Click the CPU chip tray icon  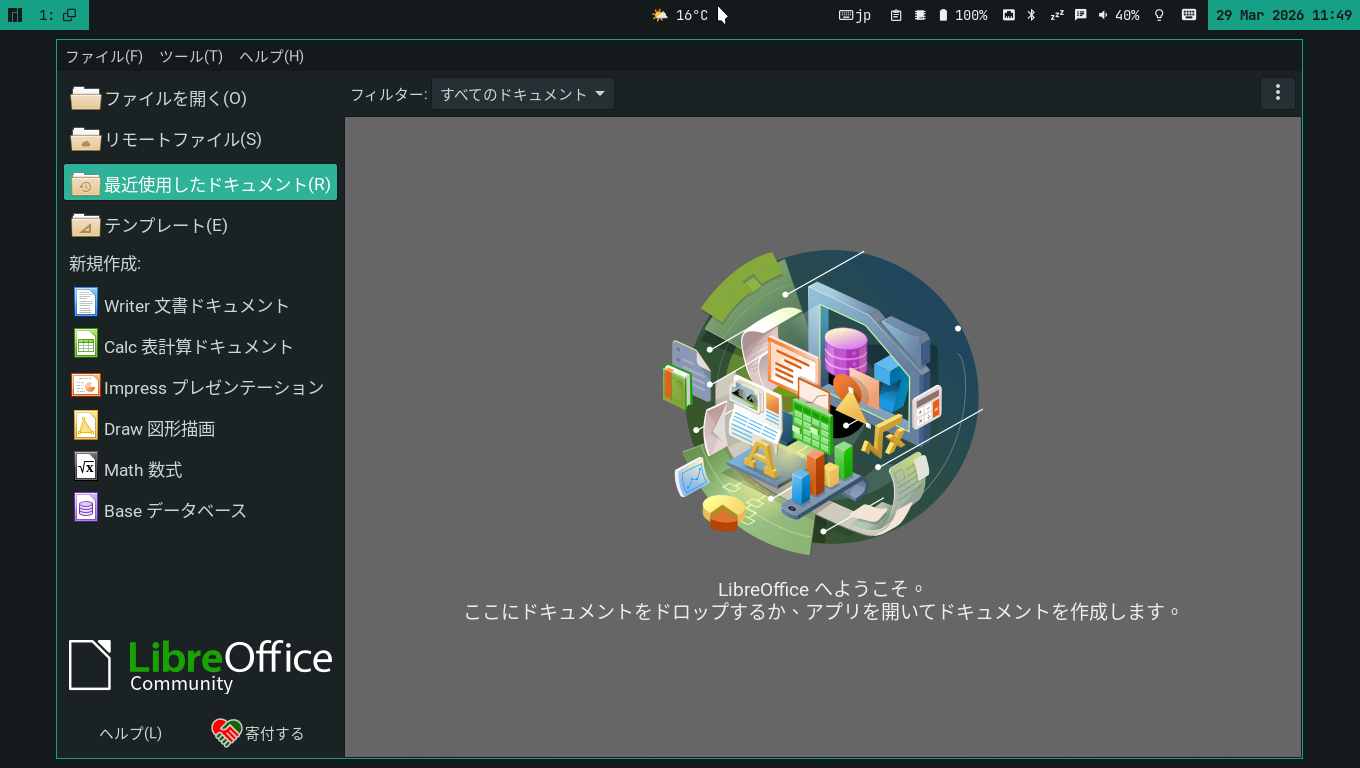pyautogui.click(x=920, y=15)
